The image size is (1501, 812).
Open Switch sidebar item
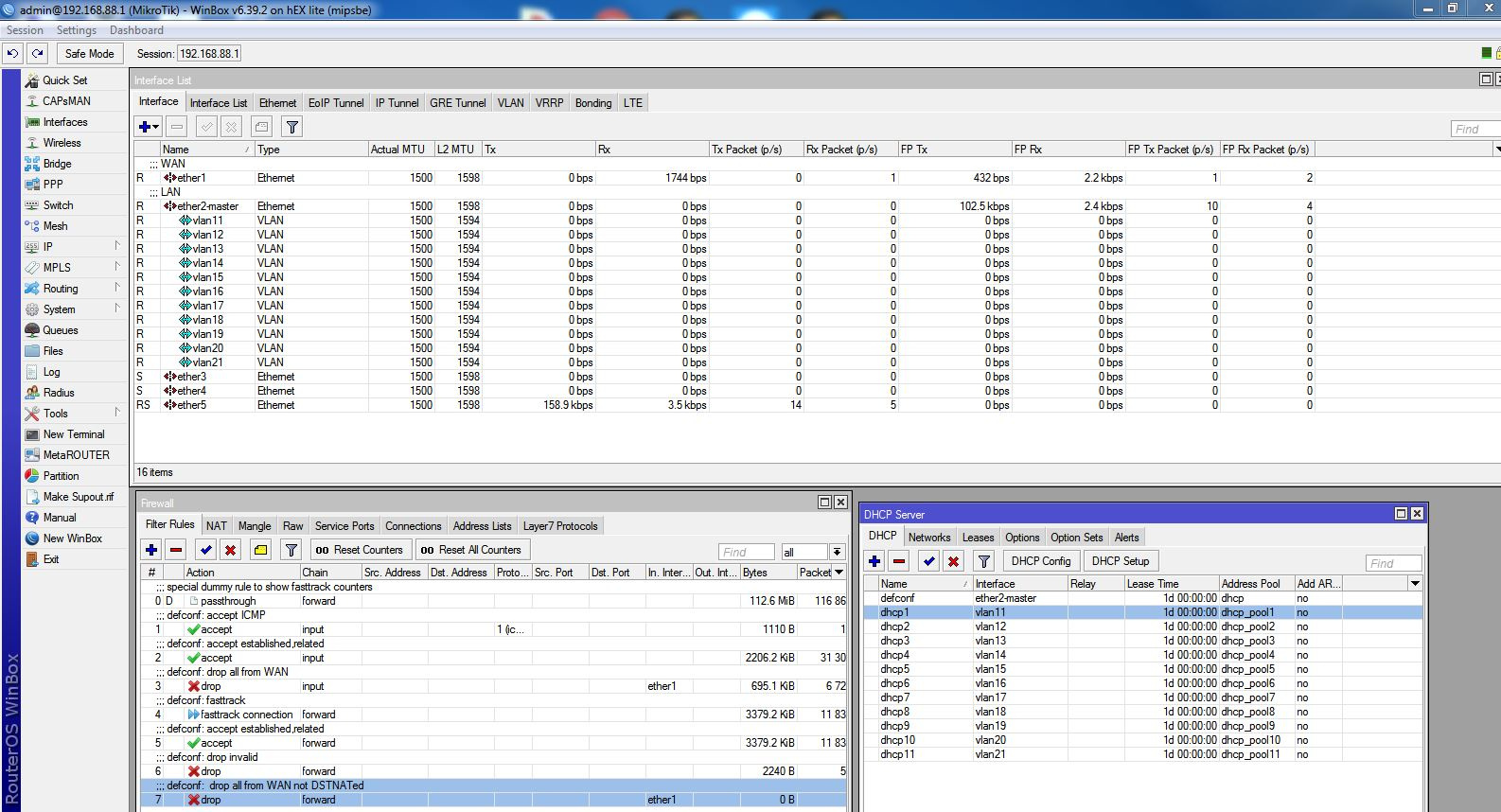[58, 205]
